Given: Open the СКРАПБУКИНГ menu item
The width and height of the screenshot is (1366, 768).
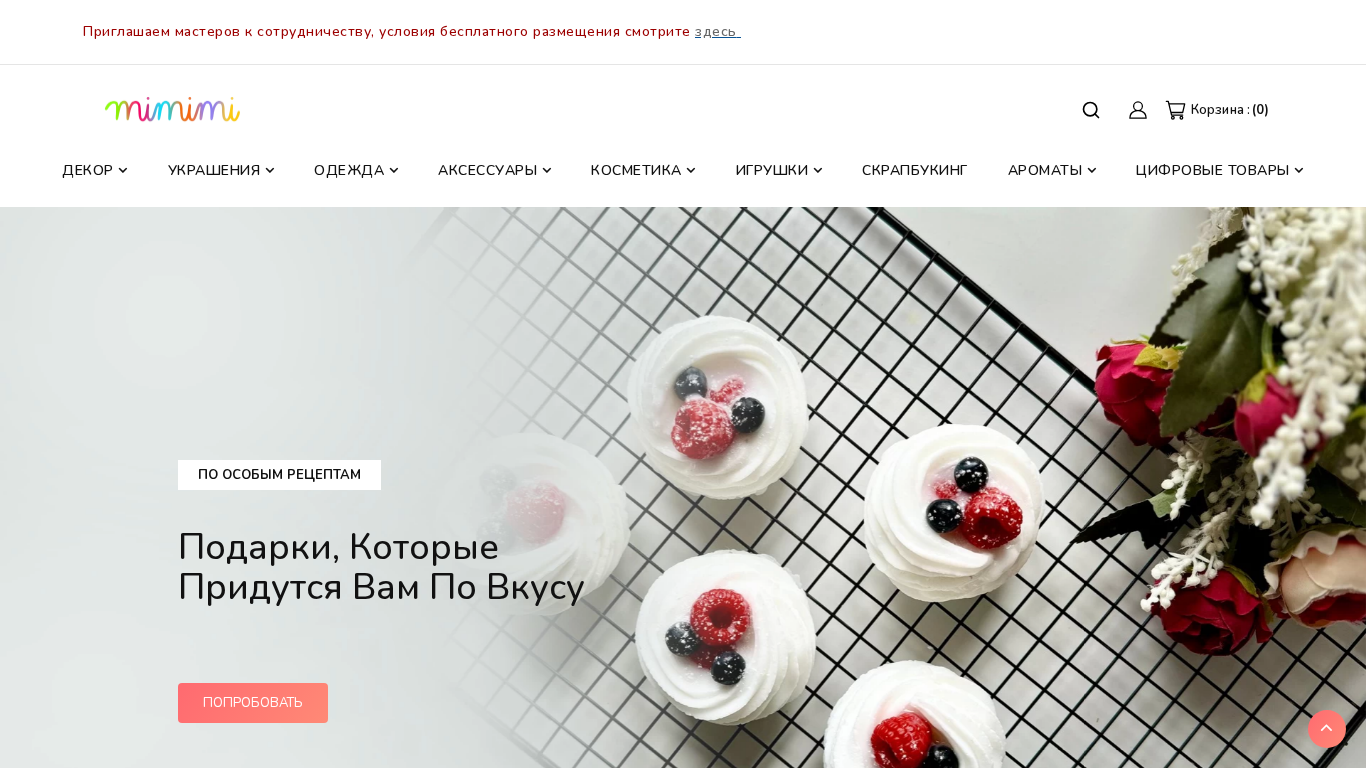Looking at the screenshot, I should pyautogui.click(x=915, y=171).
